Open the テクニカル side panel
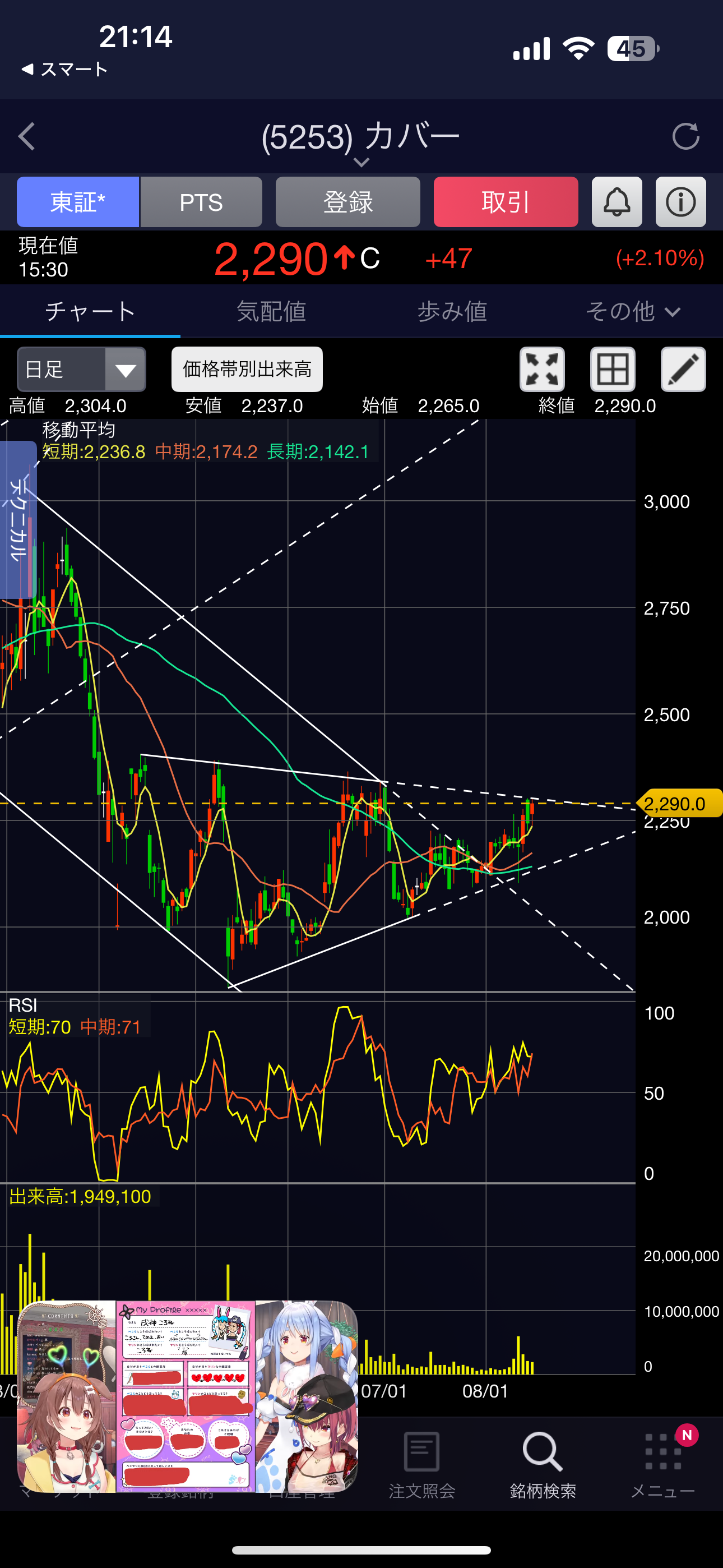The image size is (723, 1568). 18,519
